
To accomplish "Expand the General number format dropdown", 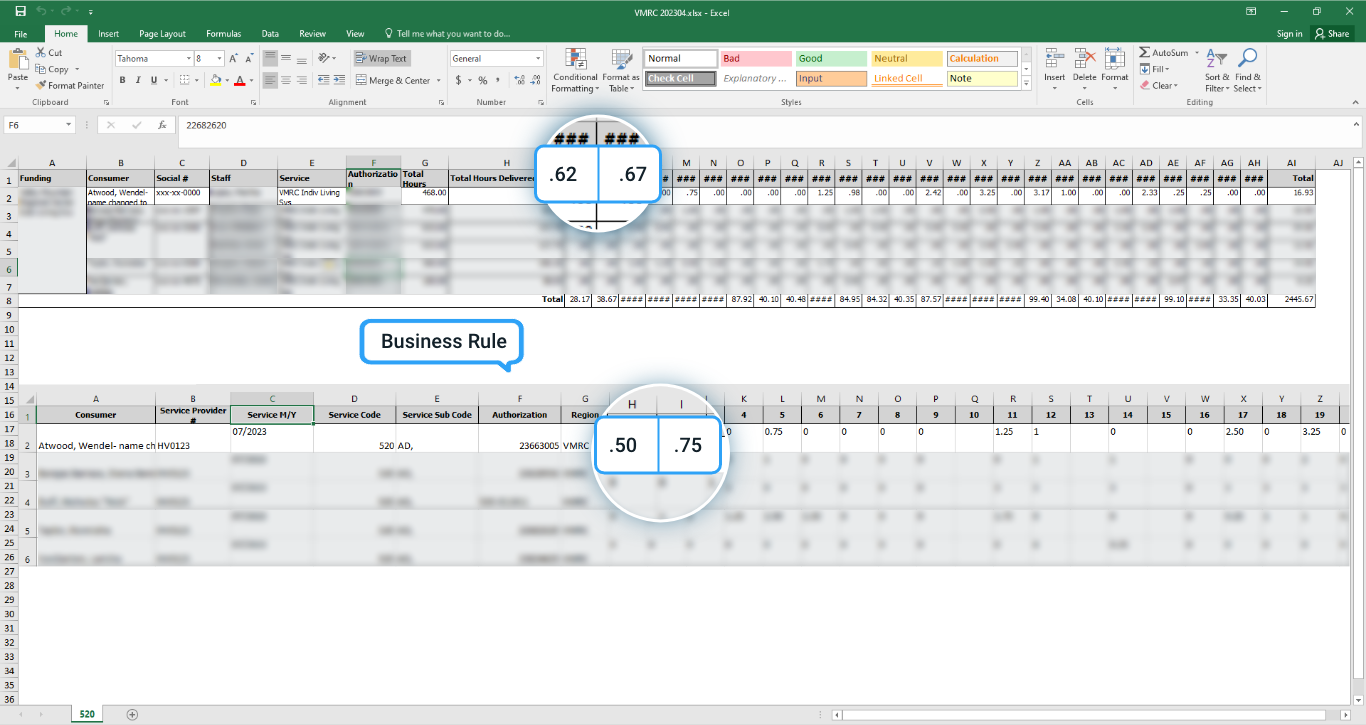I will click(538, 59).
